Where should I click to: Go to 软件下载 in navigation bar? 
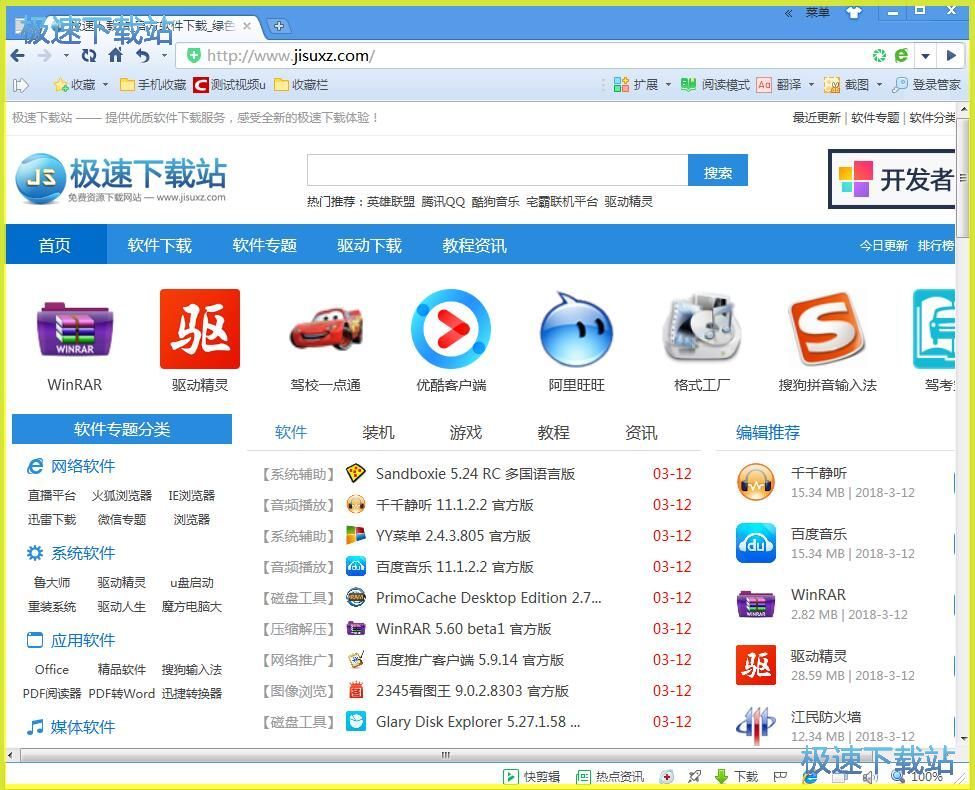pyautogui.click(x=159, y=245)
